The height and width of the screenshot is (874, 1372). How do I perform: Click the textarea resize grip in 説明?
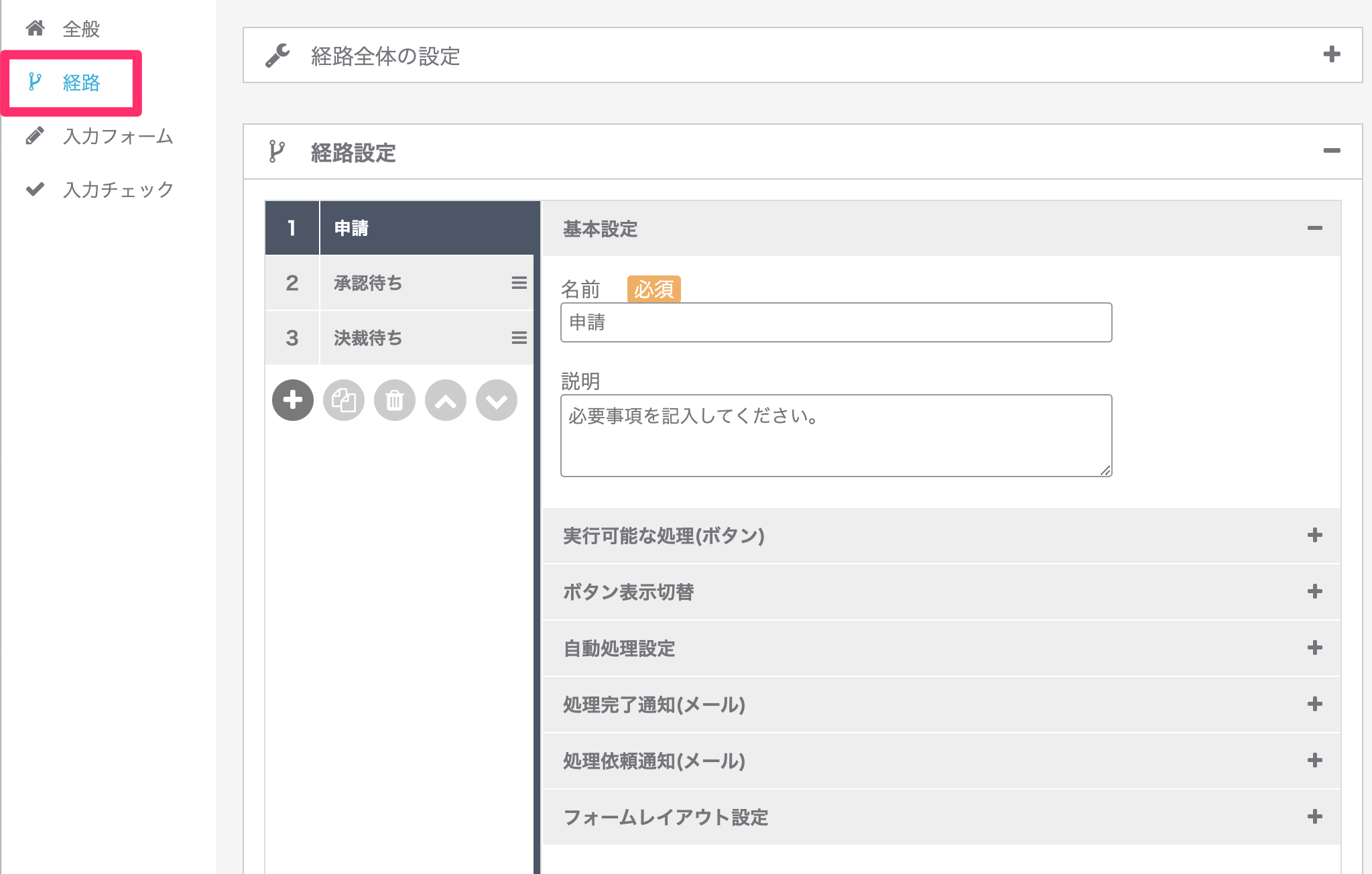[1105, 471]
